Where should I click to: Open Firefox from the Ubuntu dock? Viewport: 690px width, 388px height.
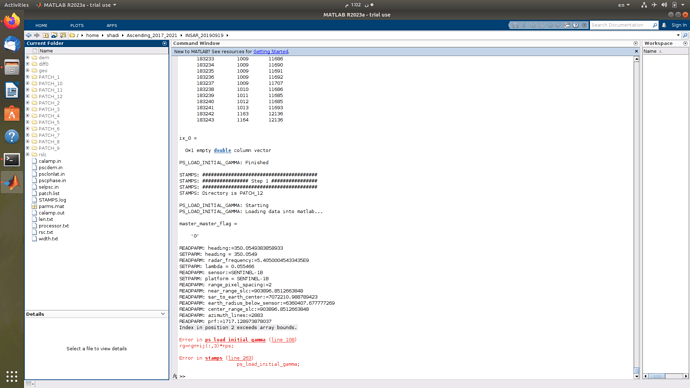[12, 21]
